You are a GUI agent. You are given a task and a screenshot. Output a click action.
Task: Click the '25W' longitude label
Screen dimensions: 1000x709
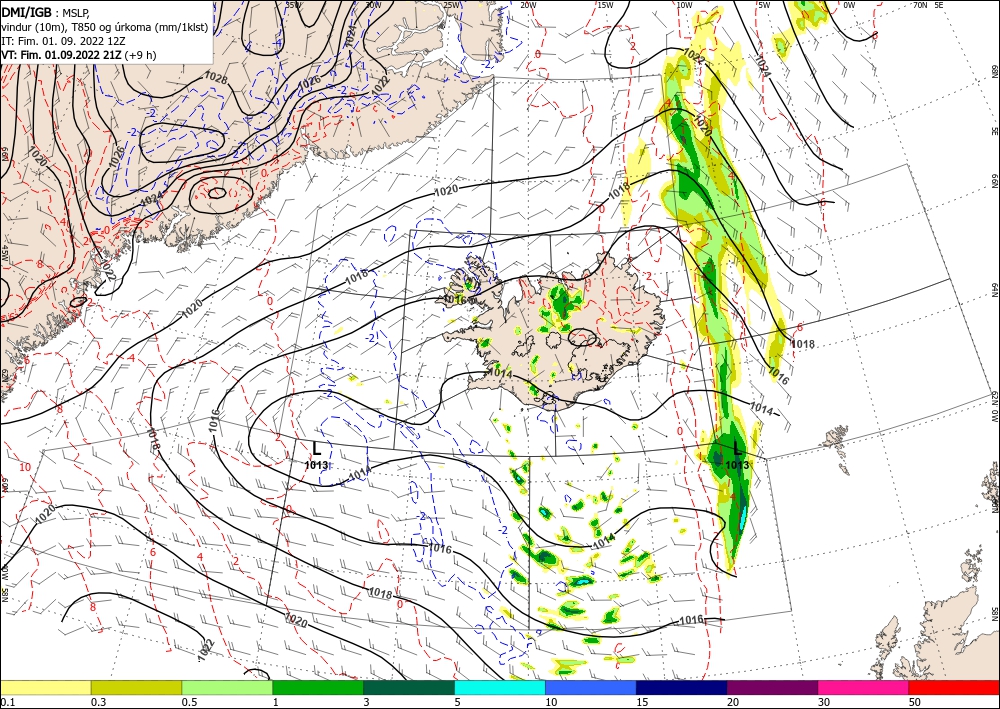[x=451, y=5]
